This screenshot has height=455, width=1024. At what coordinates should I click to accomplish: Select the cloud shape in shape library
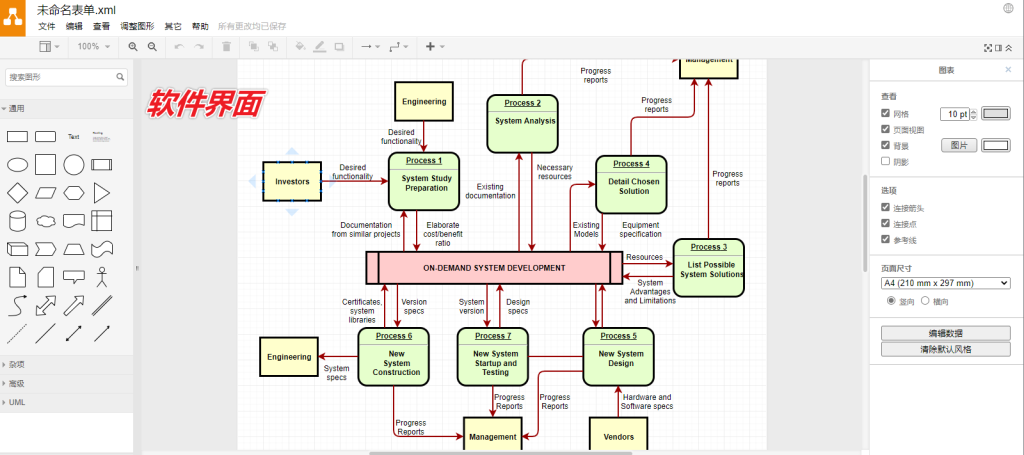[x=45, y=221]
